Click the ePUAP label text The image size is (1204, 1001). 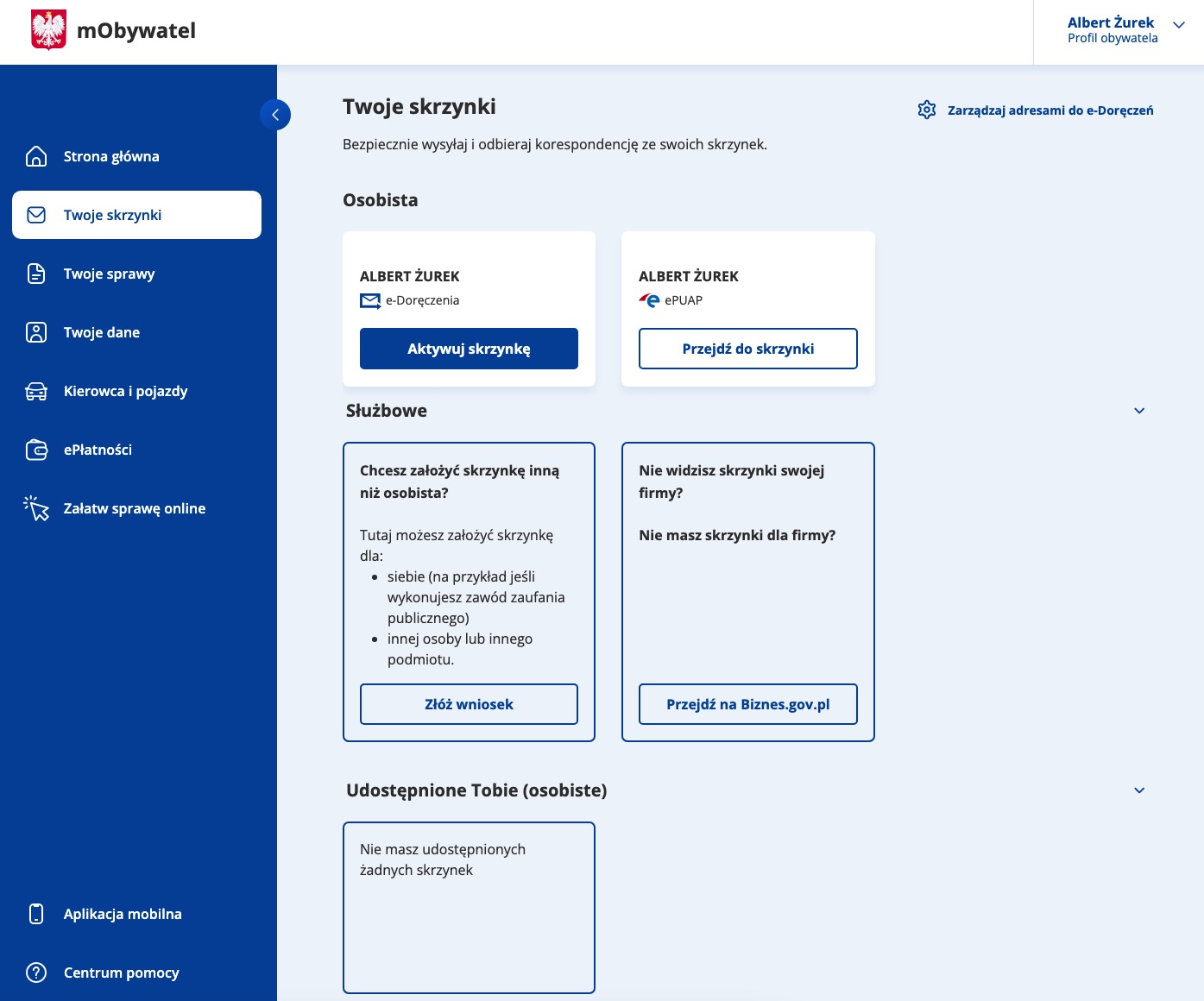tap(684, 300)
